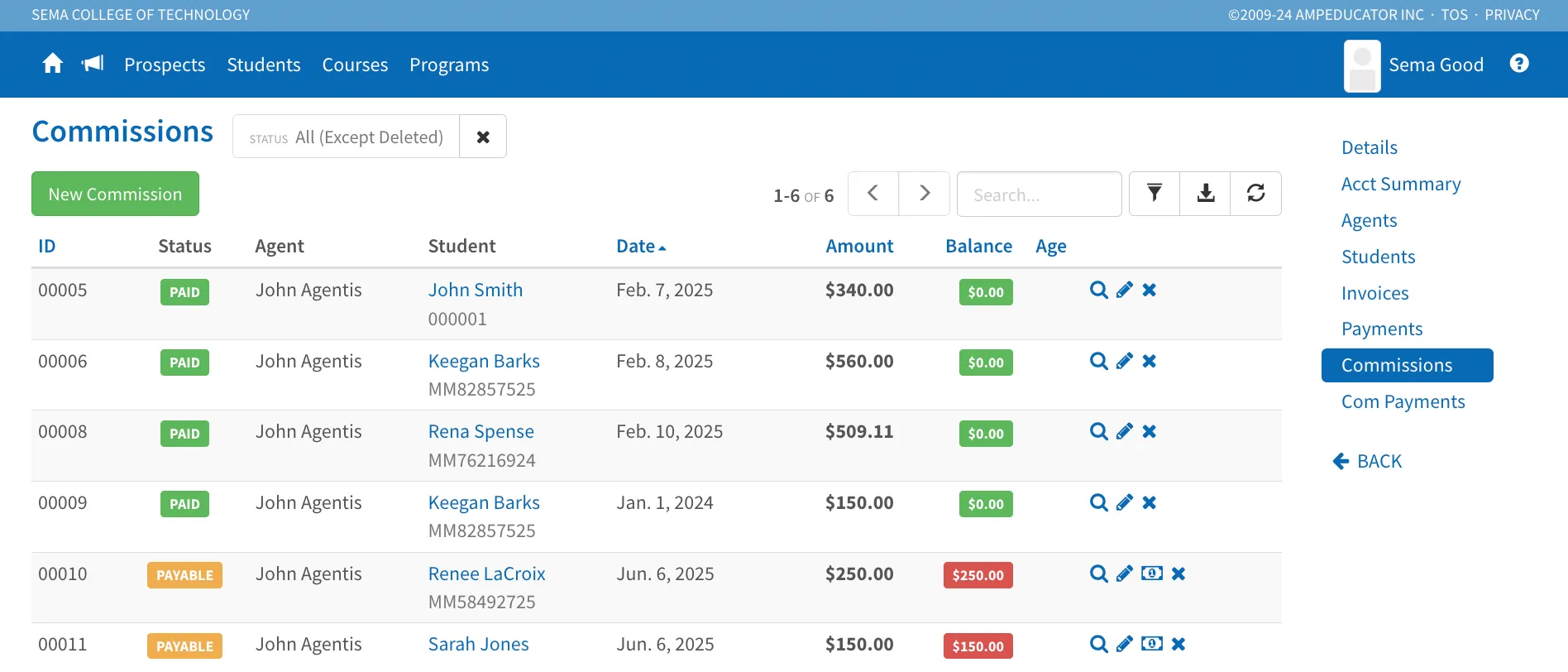Open Com Payments in sidebar

[1403, 401]
